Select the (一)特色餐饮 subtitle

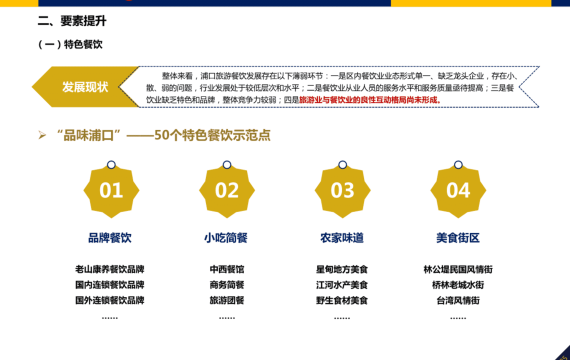pos(70,44)
